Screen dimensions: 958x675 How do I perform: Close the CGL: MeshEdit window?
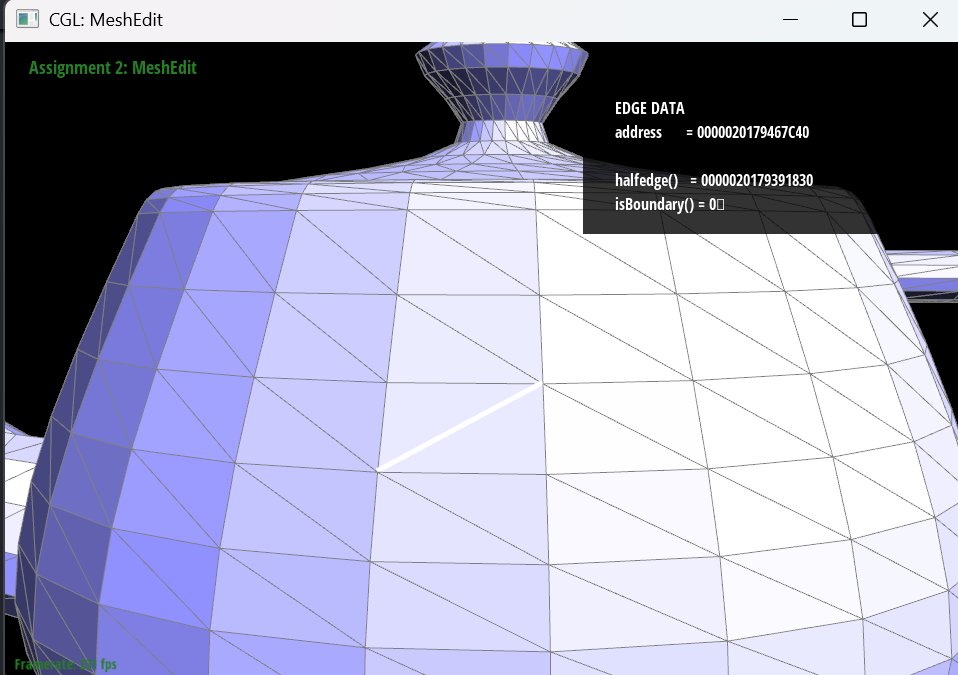point(930,20)
